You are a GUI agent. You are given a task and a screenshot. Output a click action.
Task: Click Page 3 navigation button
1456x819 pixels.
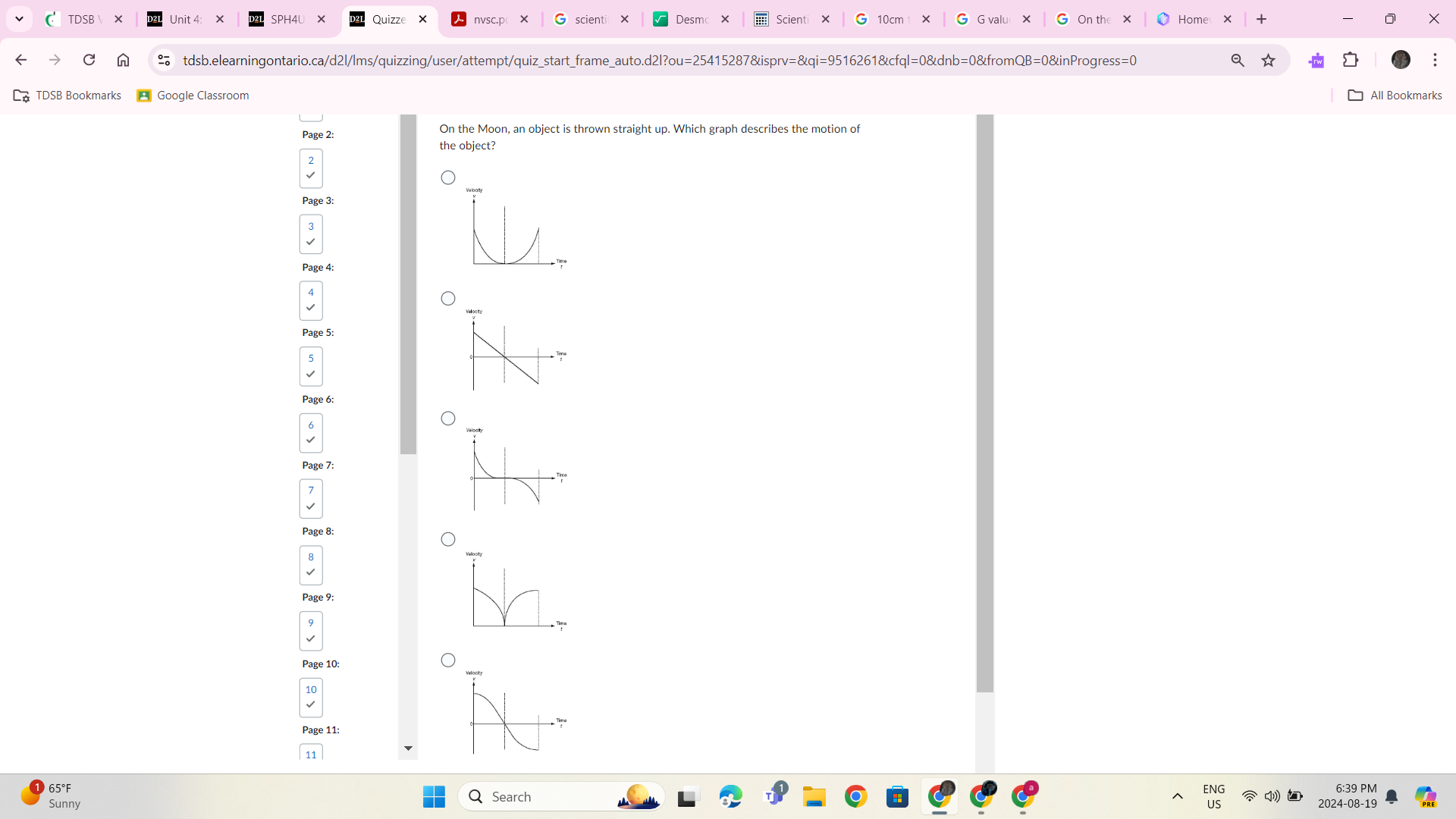[312, 233]
